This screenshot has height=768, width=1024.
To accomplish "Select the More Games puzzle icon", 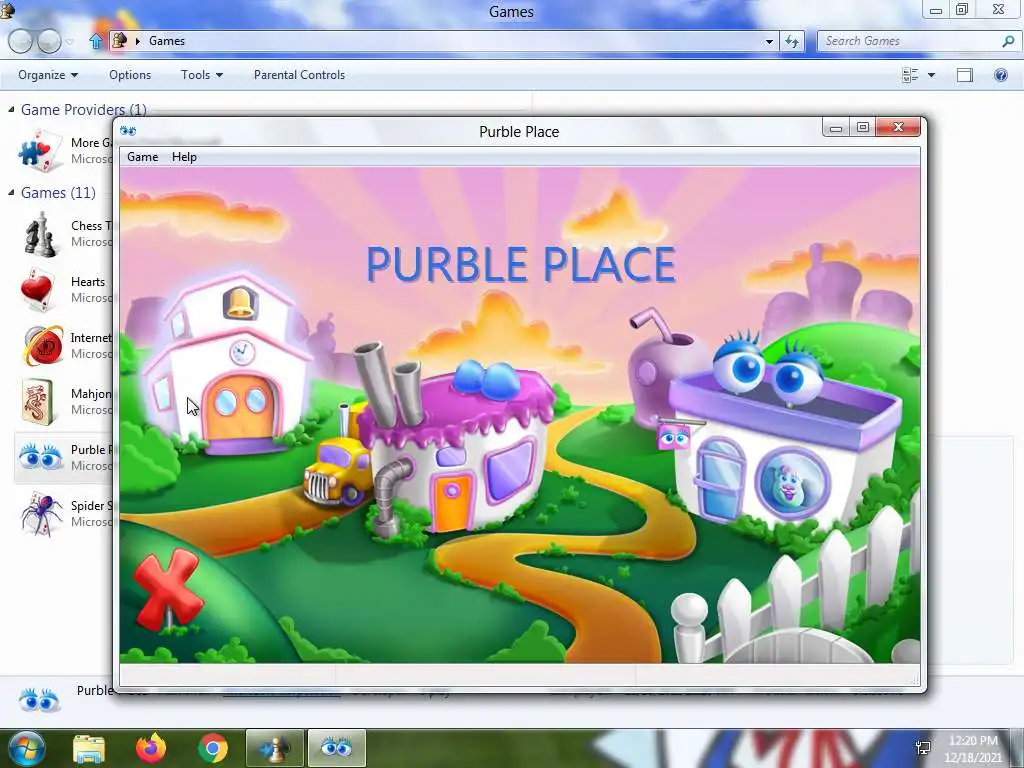I will [x=41, y=151].
